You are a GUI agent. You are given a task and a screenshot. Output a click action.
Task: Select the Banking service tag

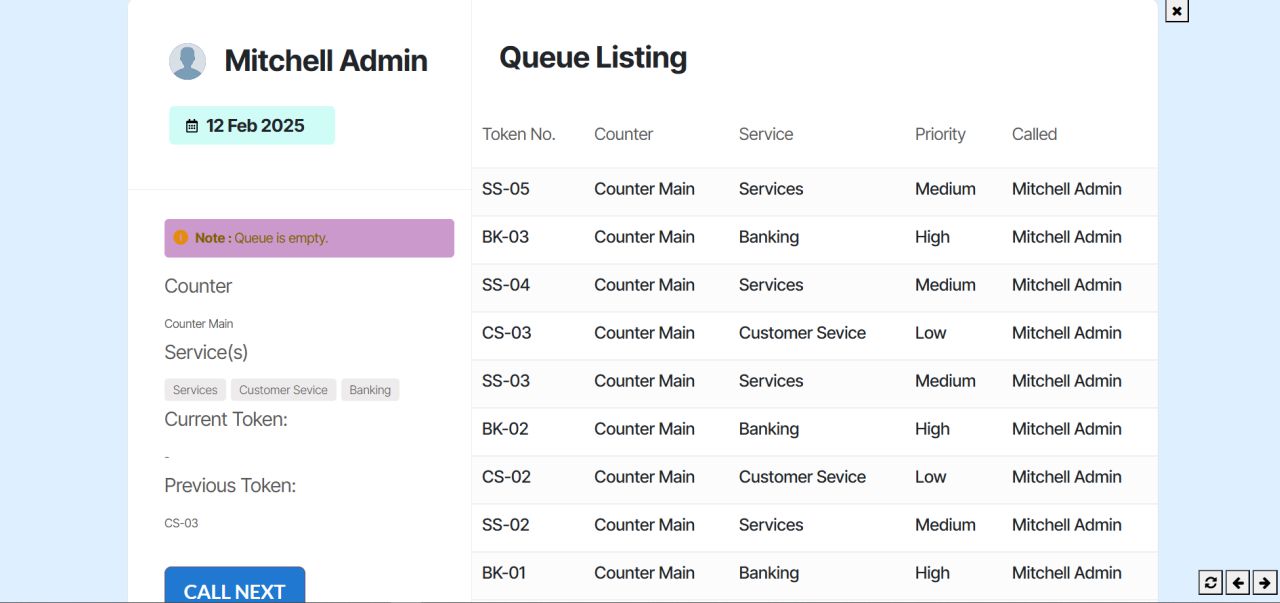coord(370,390)
